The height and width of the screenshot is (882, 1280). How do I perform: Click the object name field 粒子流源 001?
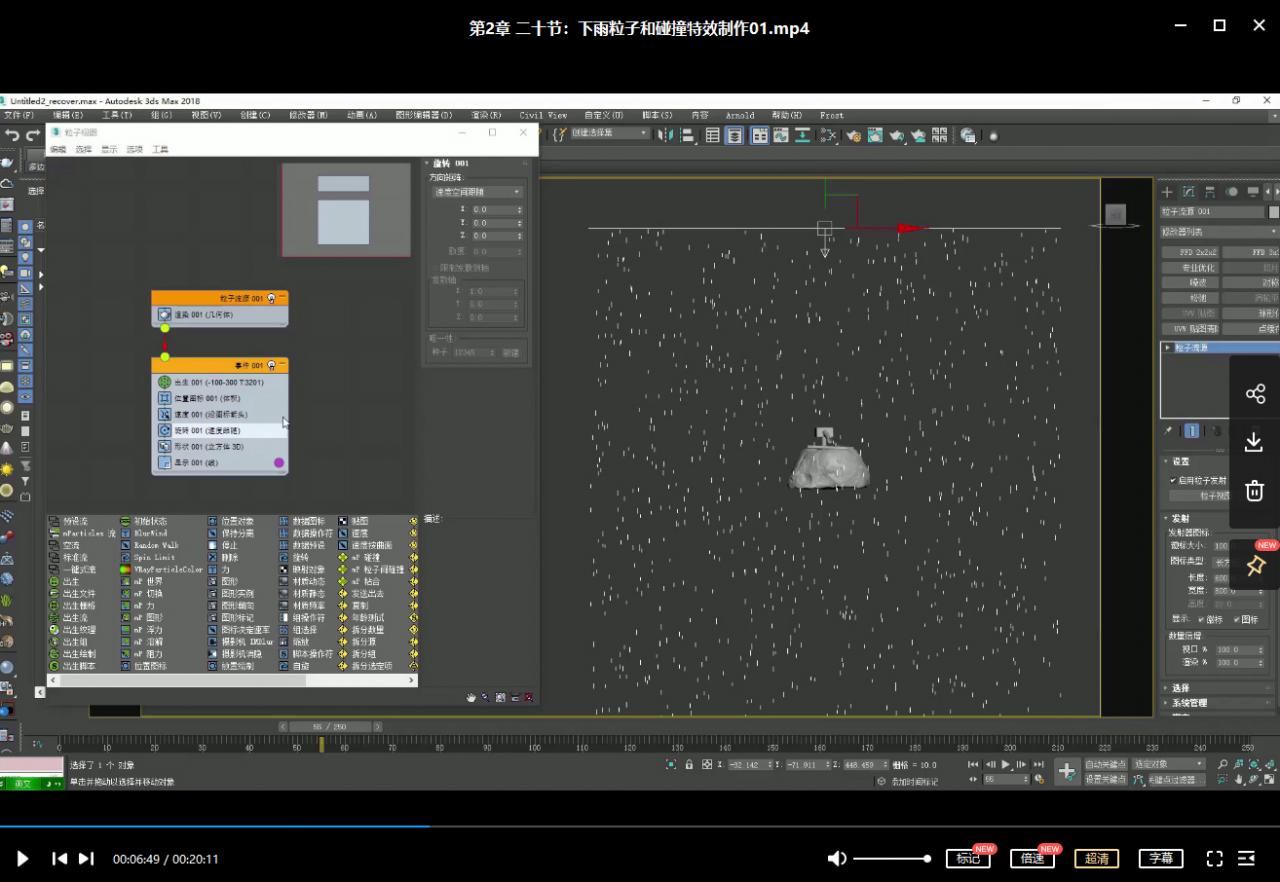tap(1212, 212)
